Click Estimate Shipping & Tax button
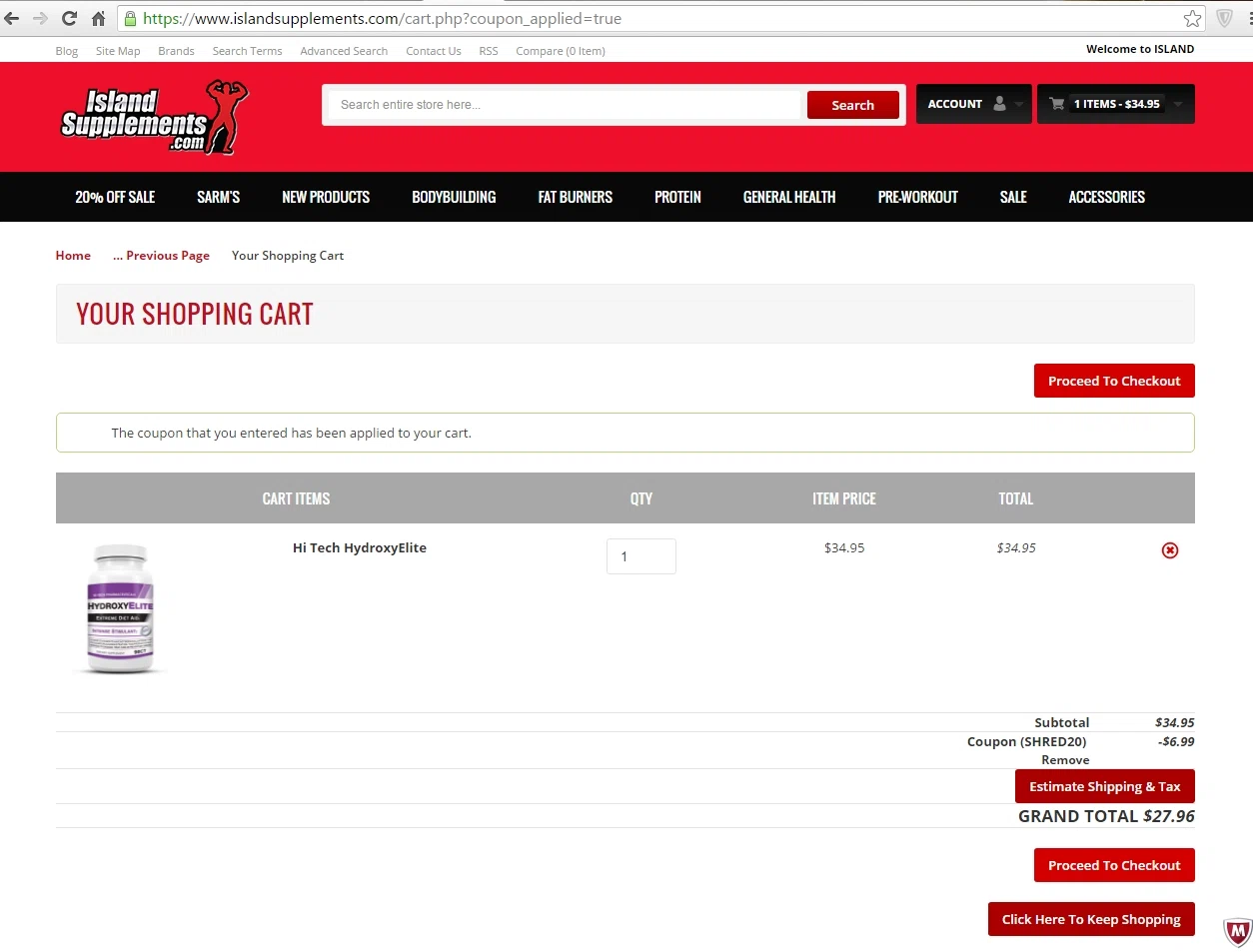This screenshot has height=952, width=1253. 1105,786
